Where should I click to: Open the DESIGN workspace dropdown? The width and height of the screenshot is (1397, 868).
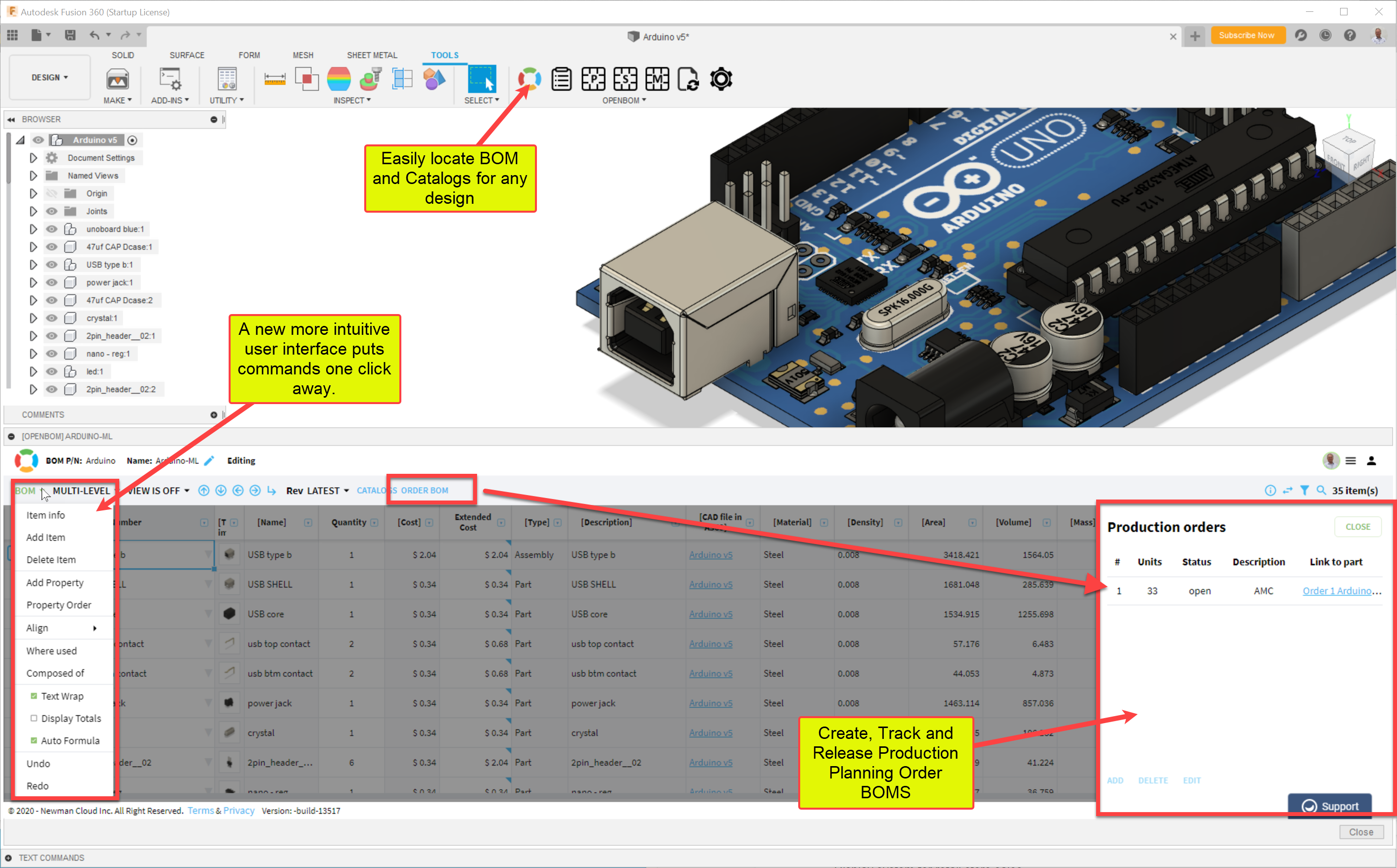[x=49, y=78]
